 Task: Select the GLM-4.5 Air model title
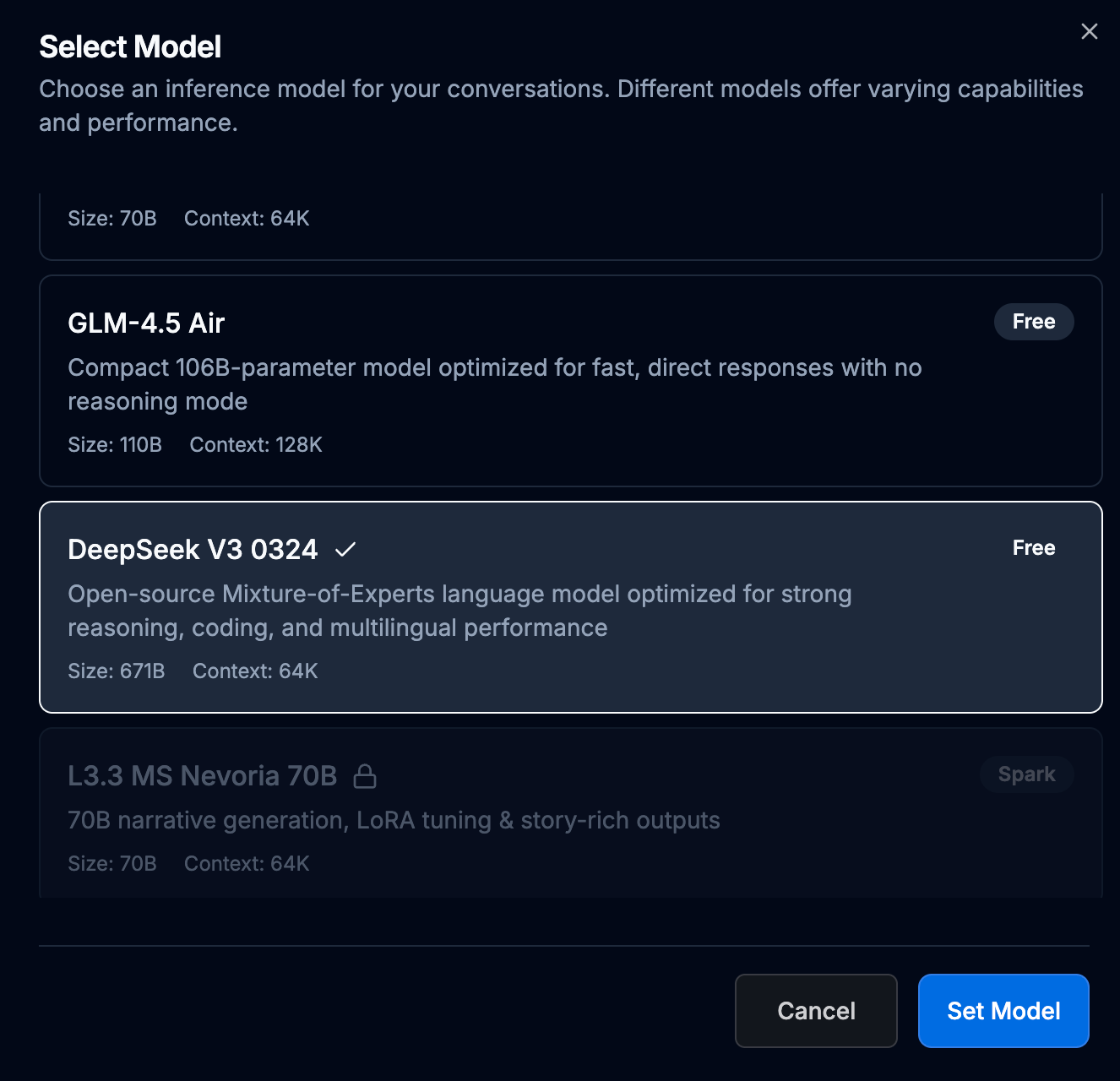(x=146, y=323)
